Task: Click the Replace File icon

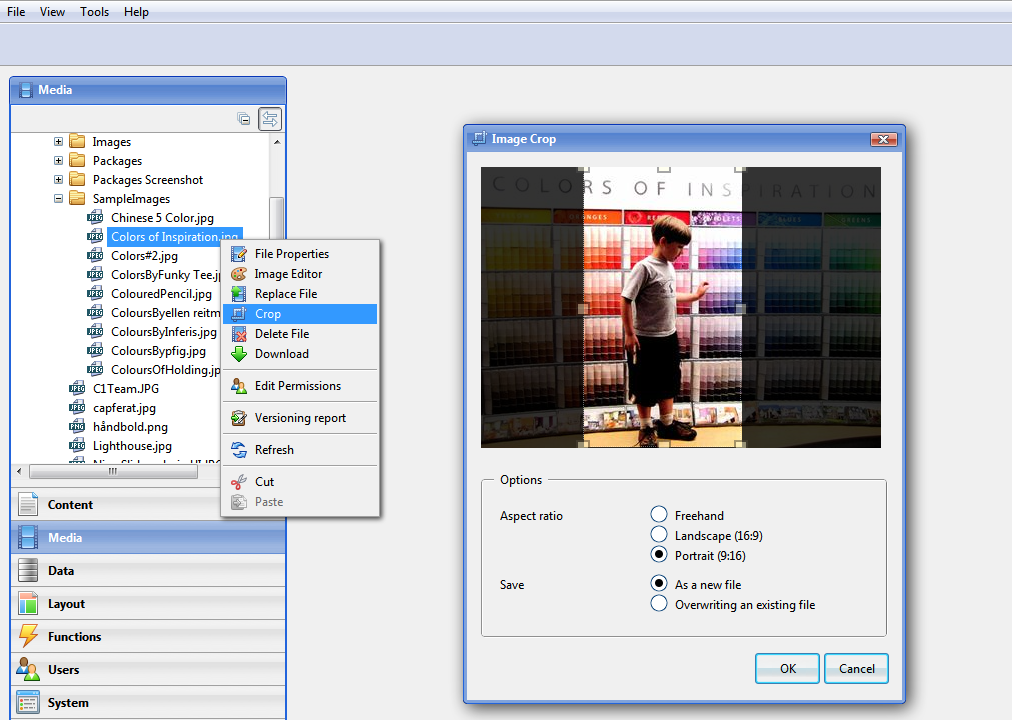Action: click(238, 294)
